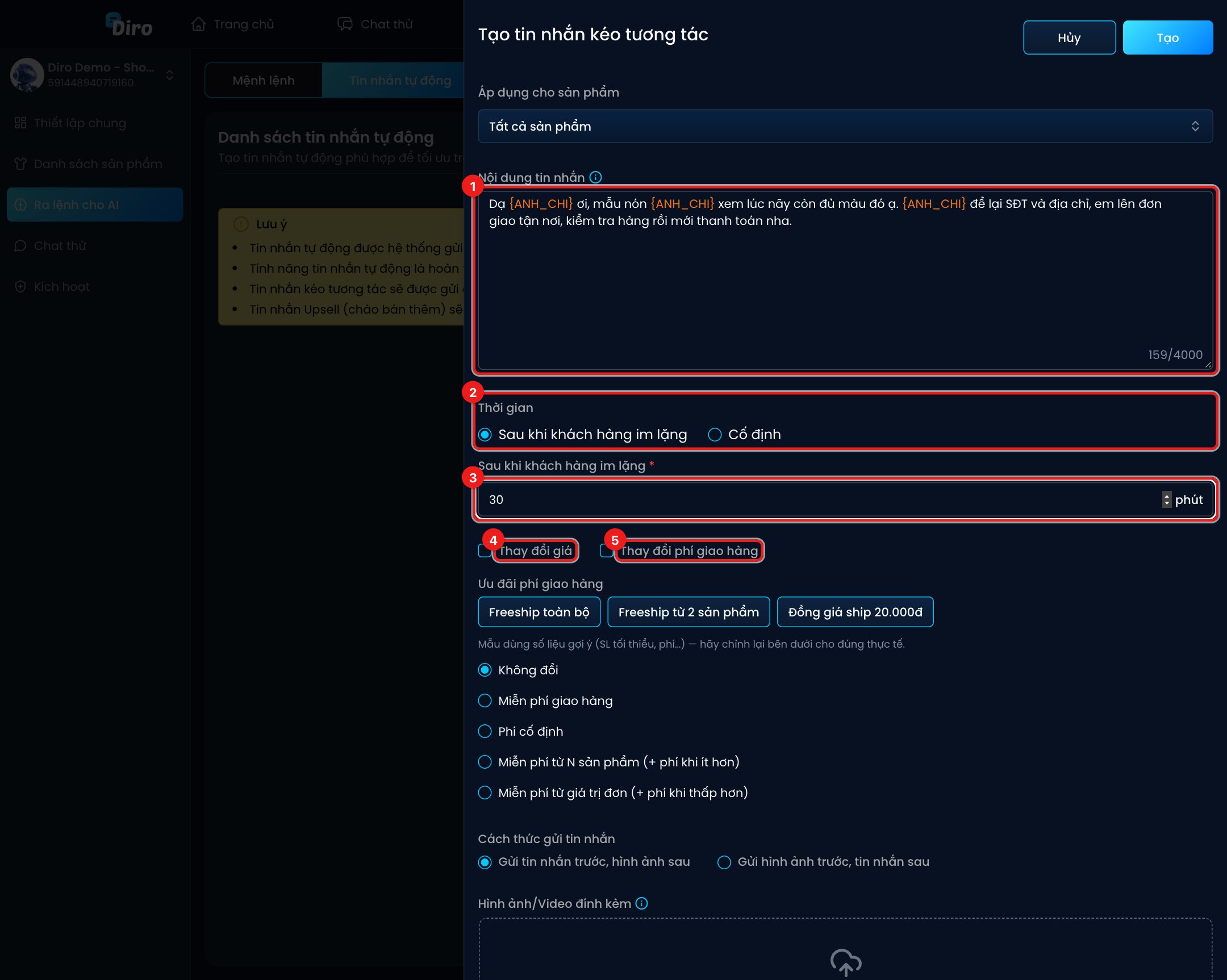
Task: Click the Diro logo
Action: 129,25
